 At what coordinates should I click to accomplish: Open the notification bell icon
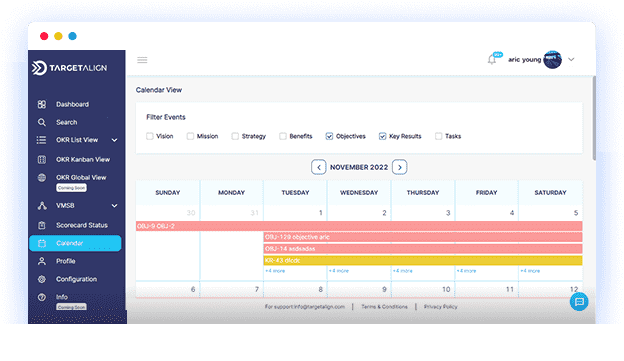pyautogui.click(x=492, y=60)
